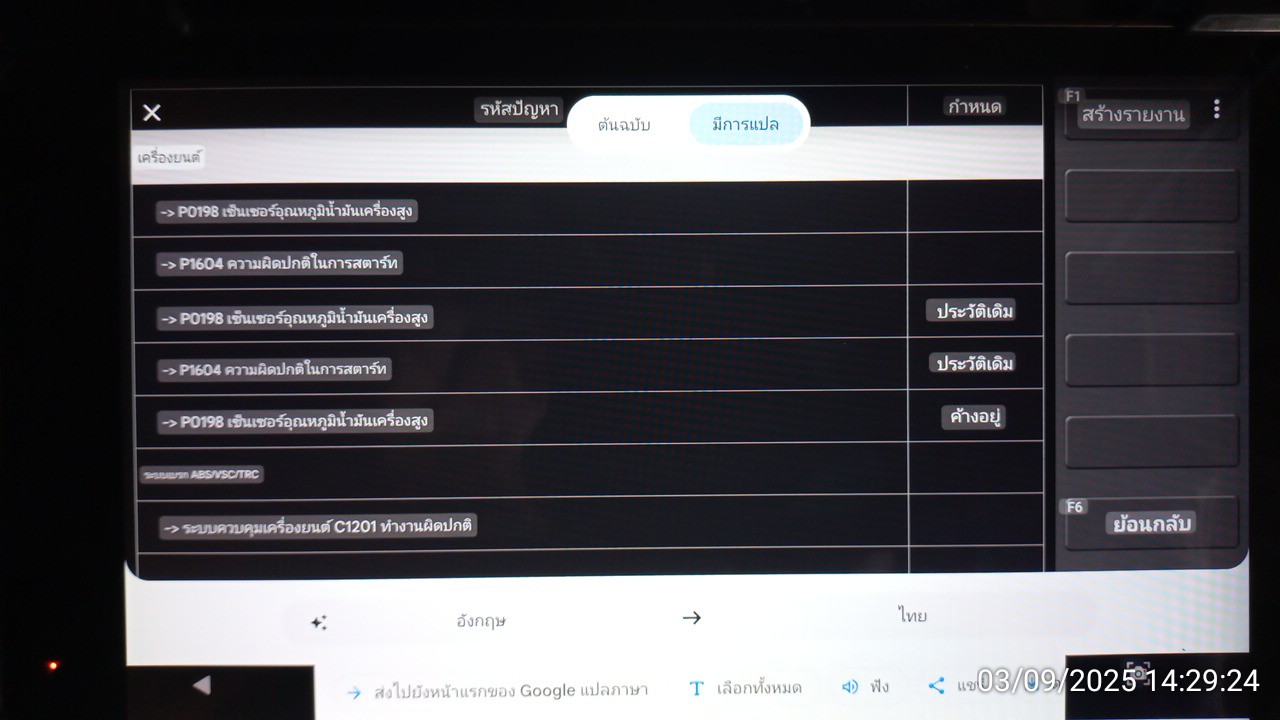Open the three-dot more options menu

point(1216,109)
